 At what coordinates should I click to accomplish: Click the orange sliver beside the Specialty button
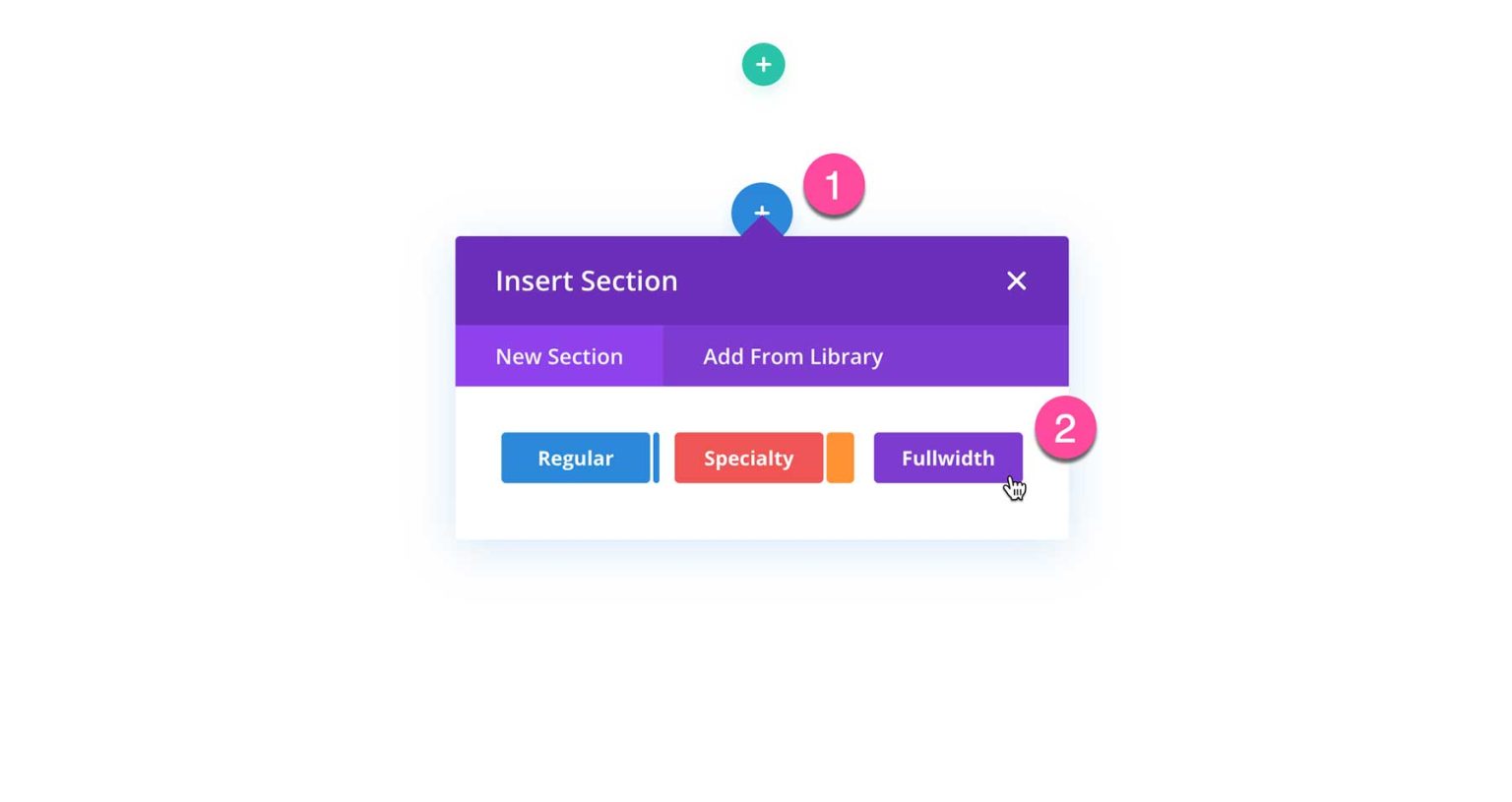(x=840, y=458)
